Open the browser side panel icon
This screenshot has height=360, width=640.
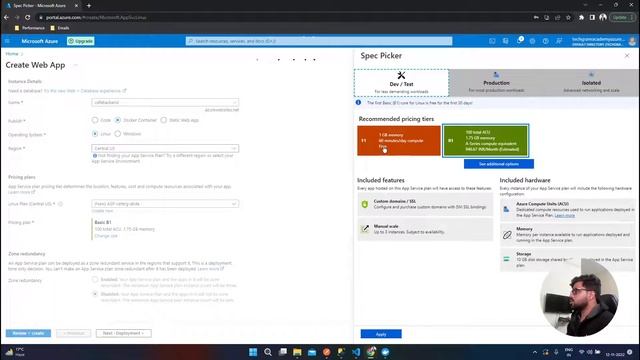tap(592, 18)
